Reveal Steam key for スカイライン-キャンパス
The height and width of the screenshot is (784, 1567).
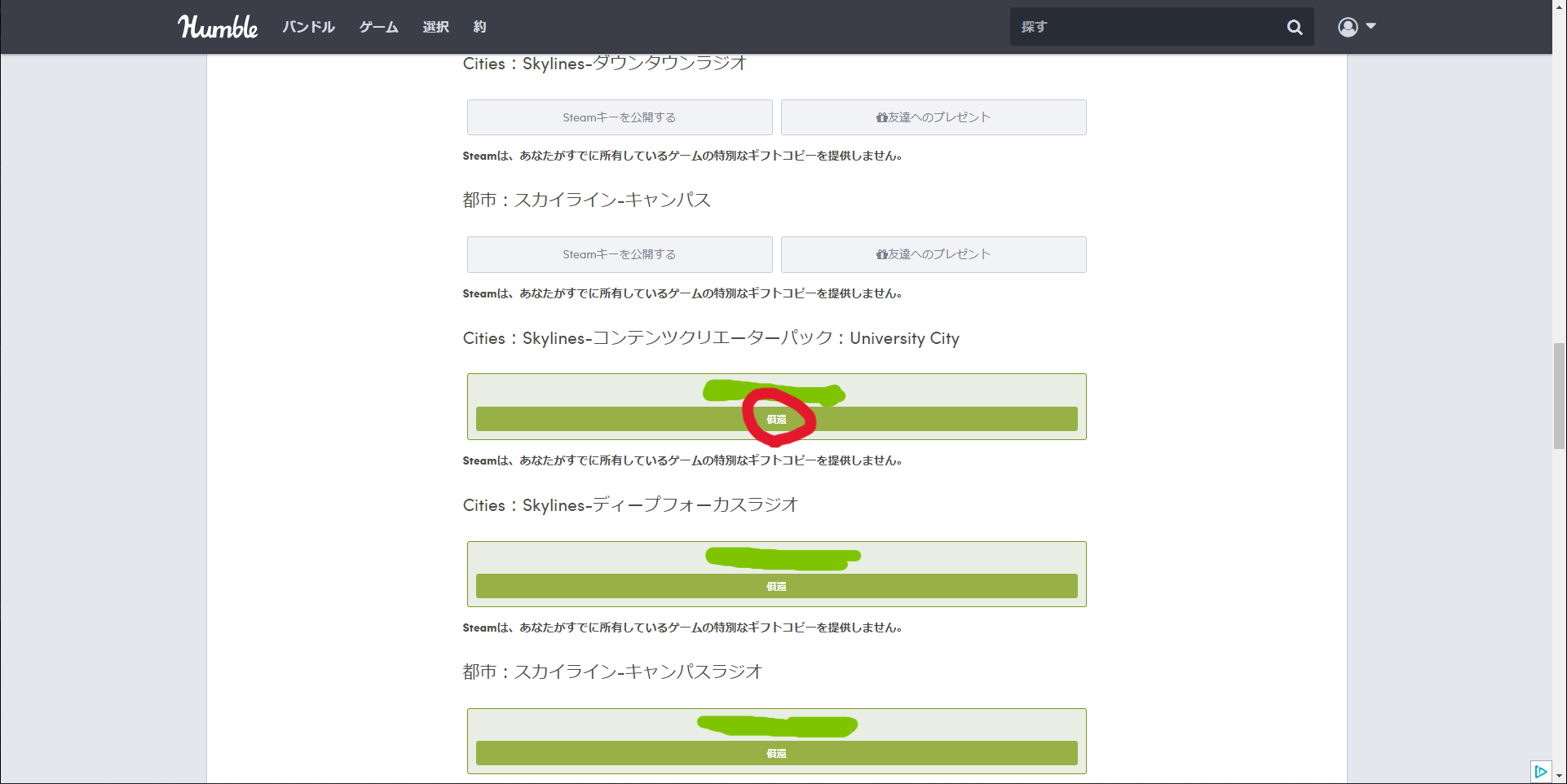[x=620, y=254]
